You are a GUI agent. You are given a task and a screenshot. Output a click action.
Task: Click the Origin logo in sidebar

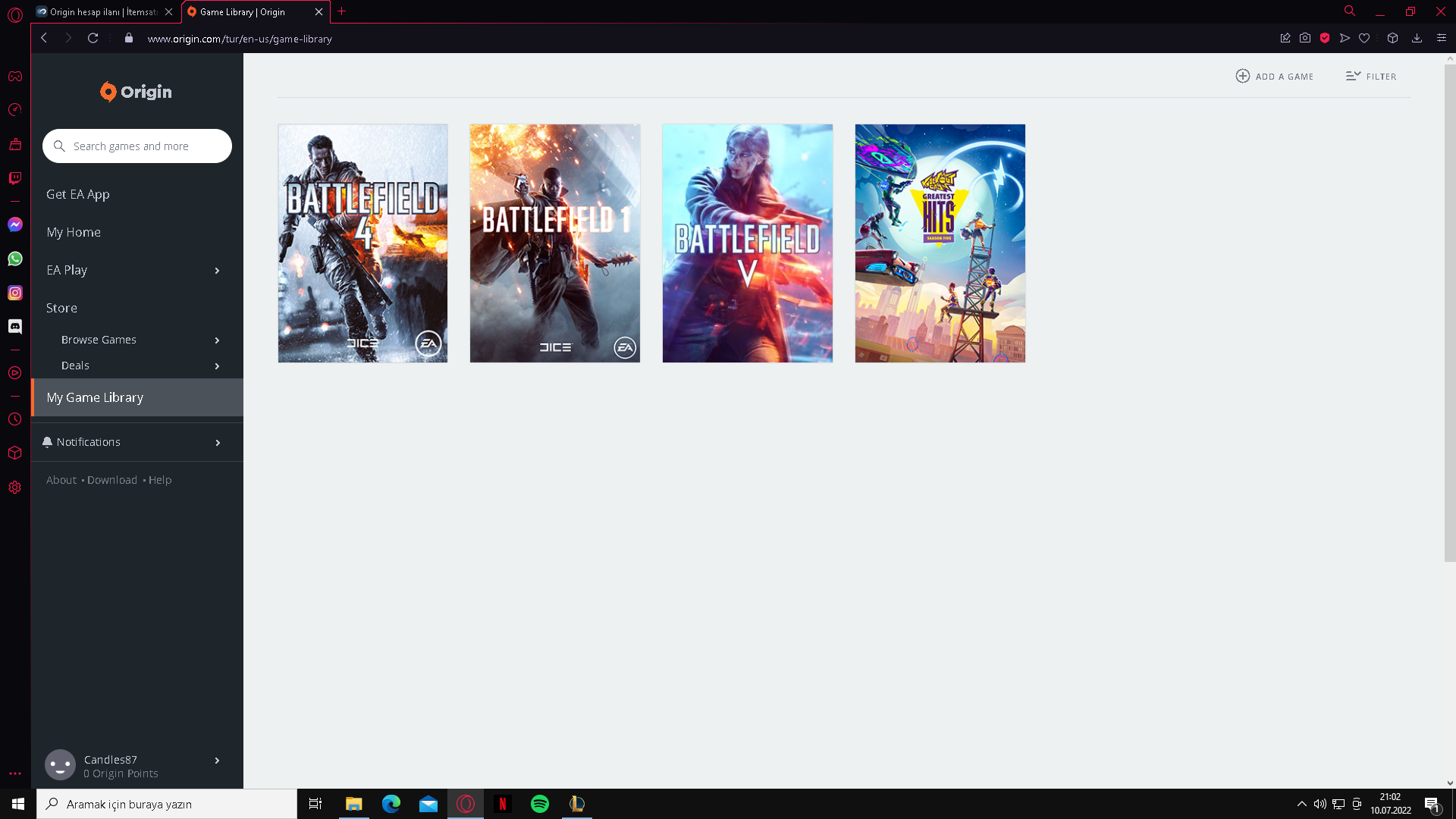pos(136,92)
